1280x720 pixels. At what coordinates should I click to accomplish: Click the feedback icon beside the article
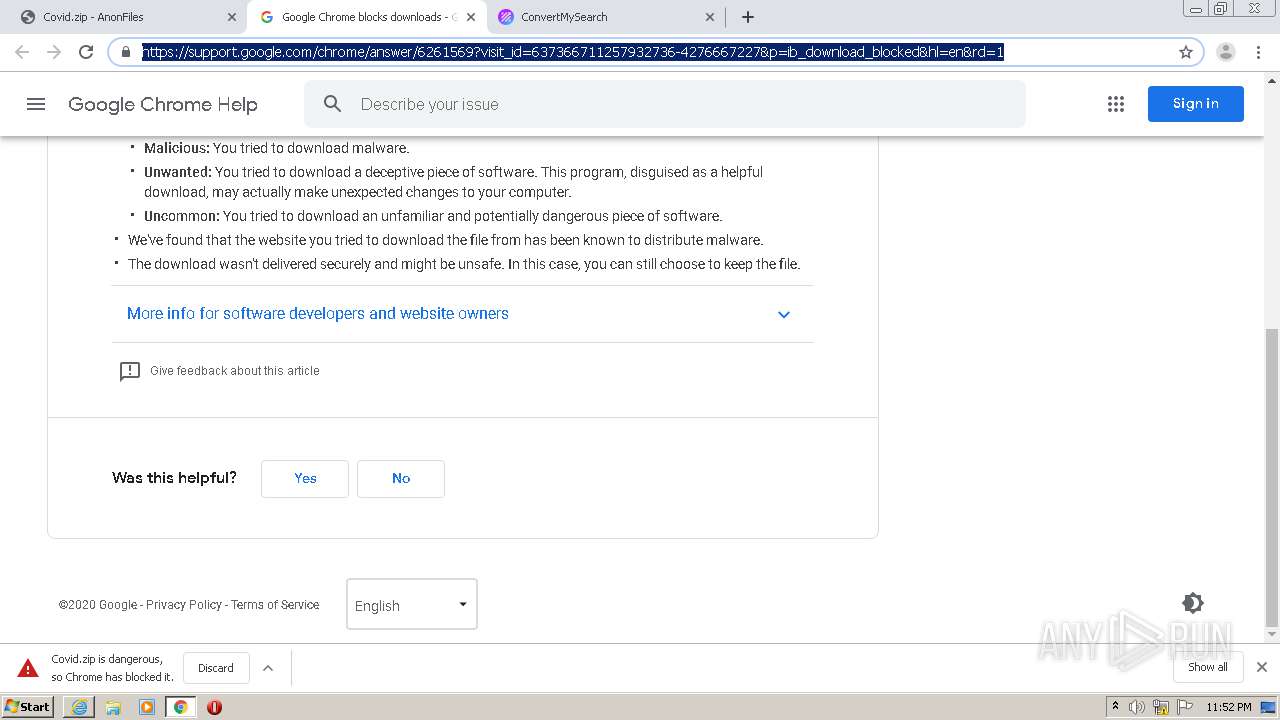[130, 371]
